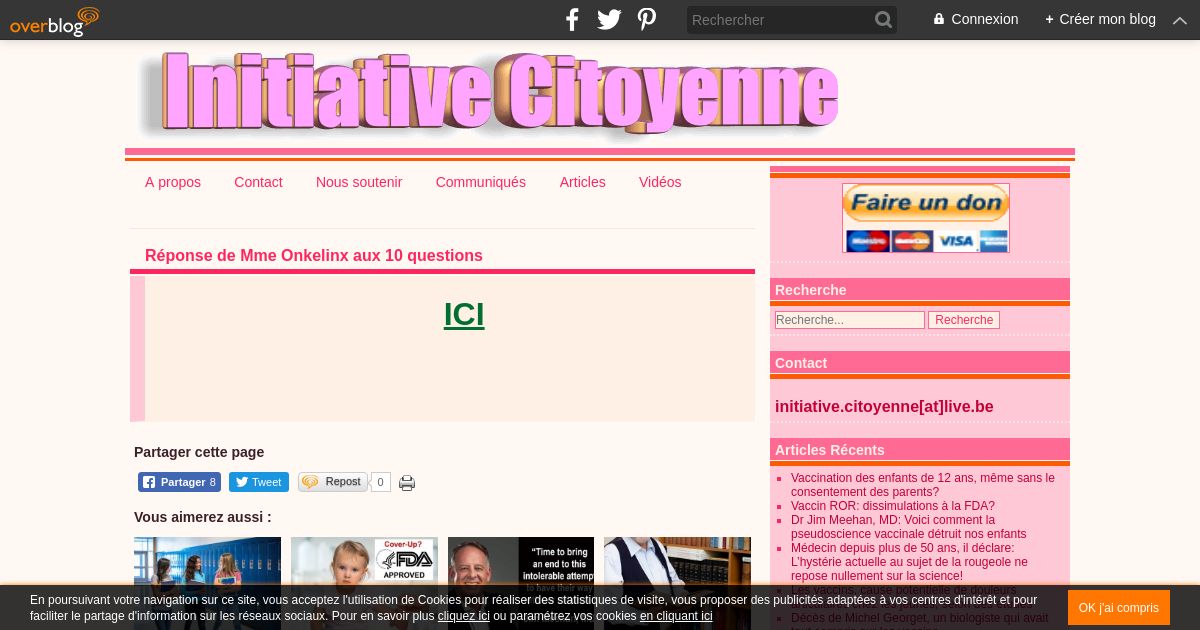Open article Médecin depuis plus de 50 ans
The width and height of the screenshot is (1200, 630).
click(909, 562)
